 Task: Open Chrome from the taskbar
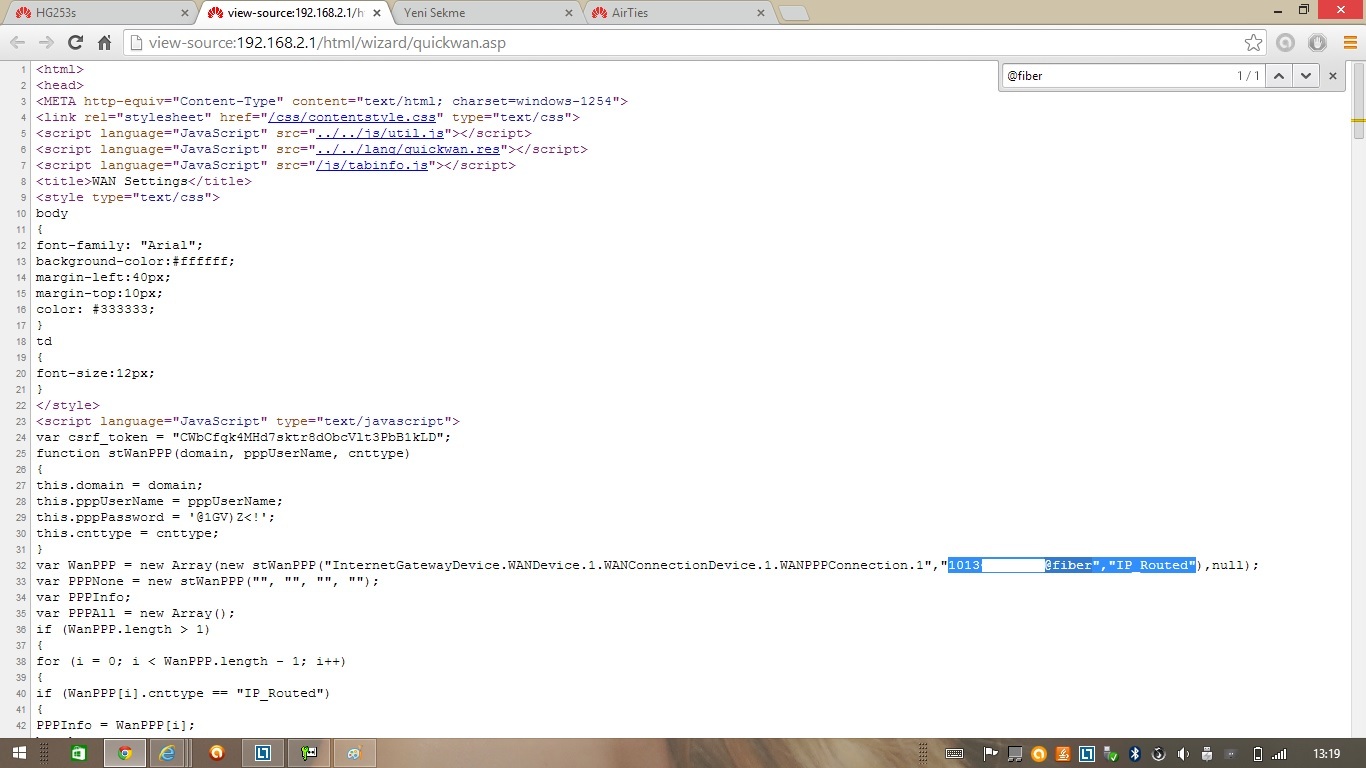click(x=125, y=753)
